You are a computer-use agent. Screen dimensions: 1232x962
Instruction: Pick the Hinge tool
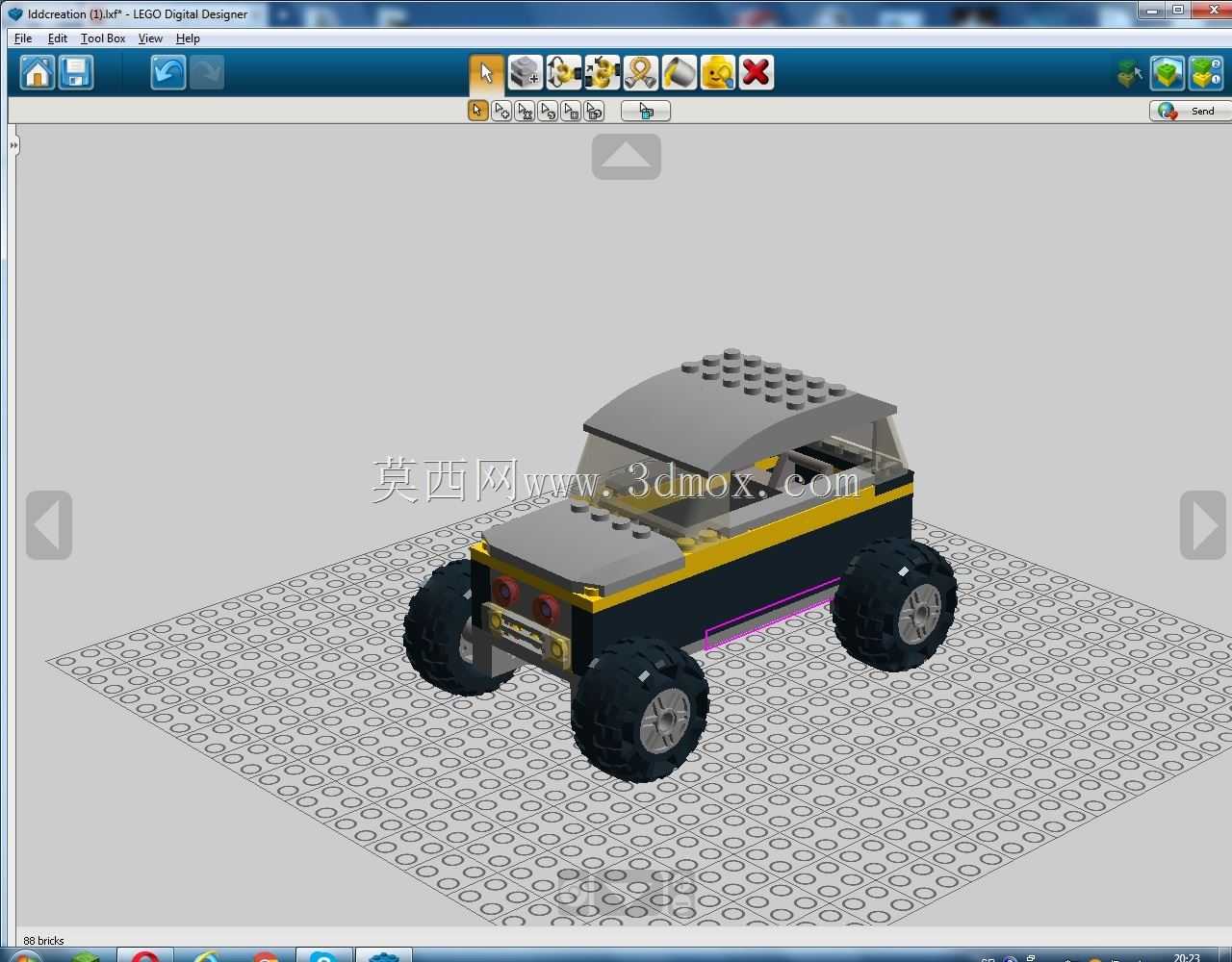563,72
